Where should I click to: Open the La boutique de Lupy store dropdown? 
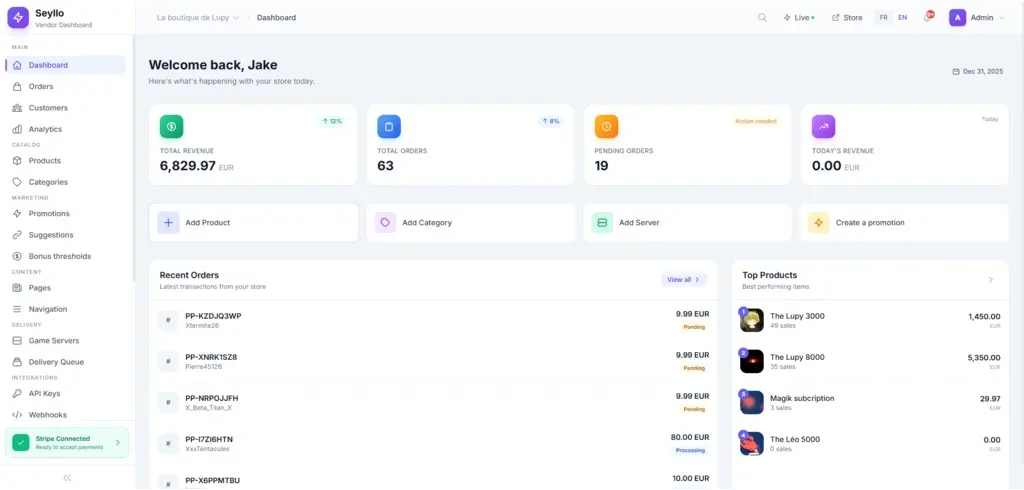198,18
